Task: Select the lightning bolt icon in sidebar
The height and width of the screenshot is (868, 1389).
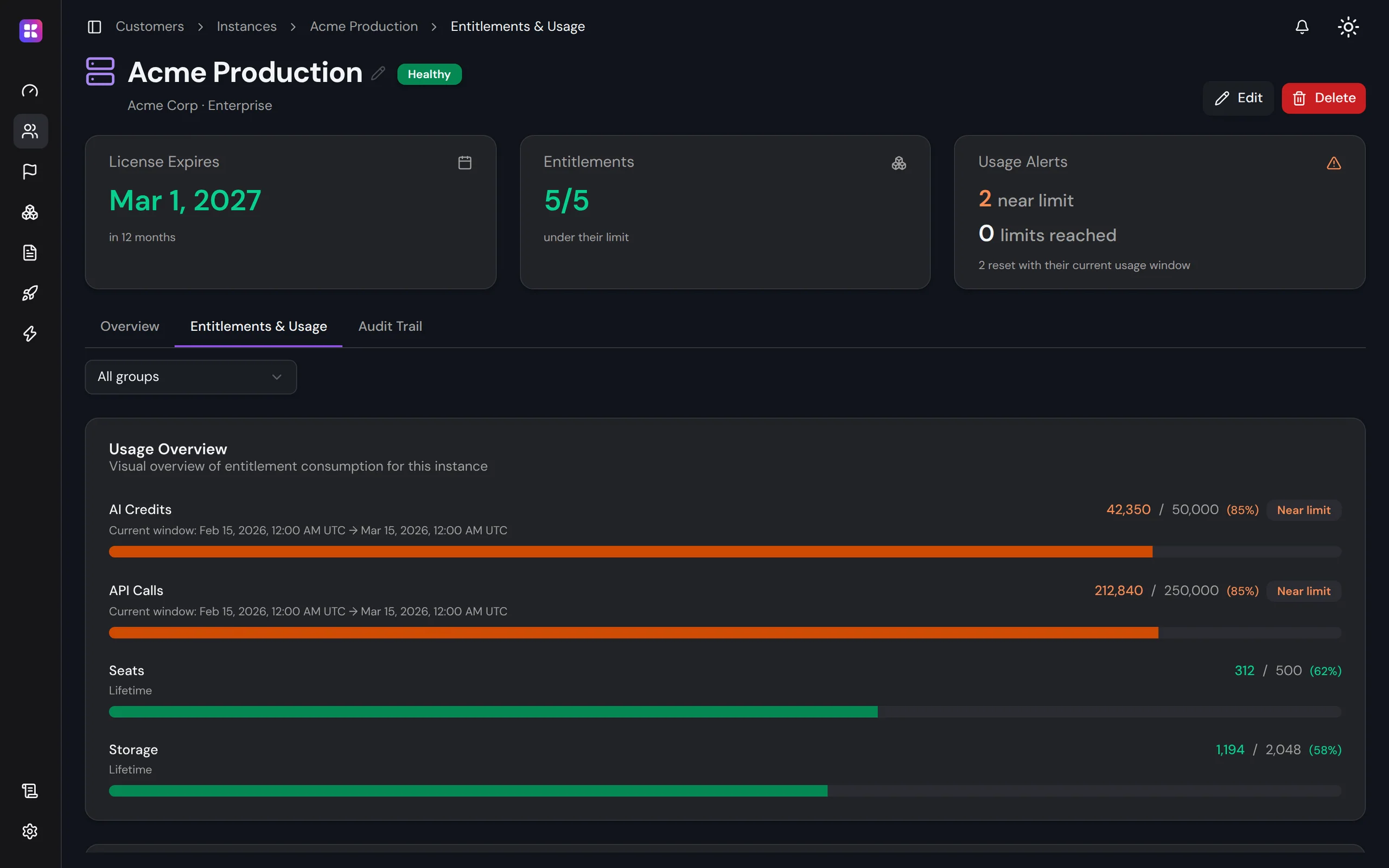Action: tap(30, 334)
